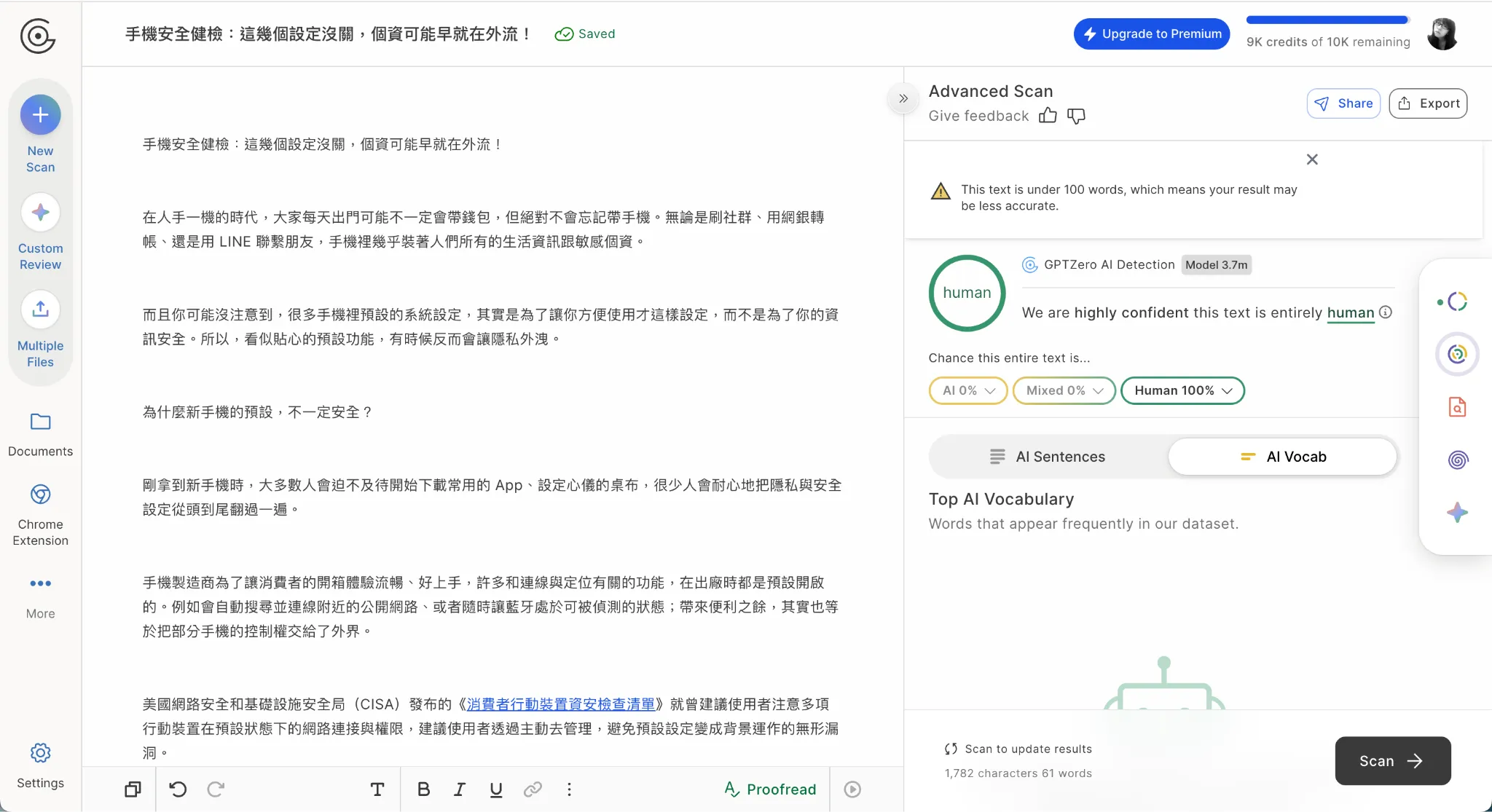Open Settings from the sidebar
1492x812 pixels.
(40, 765)
